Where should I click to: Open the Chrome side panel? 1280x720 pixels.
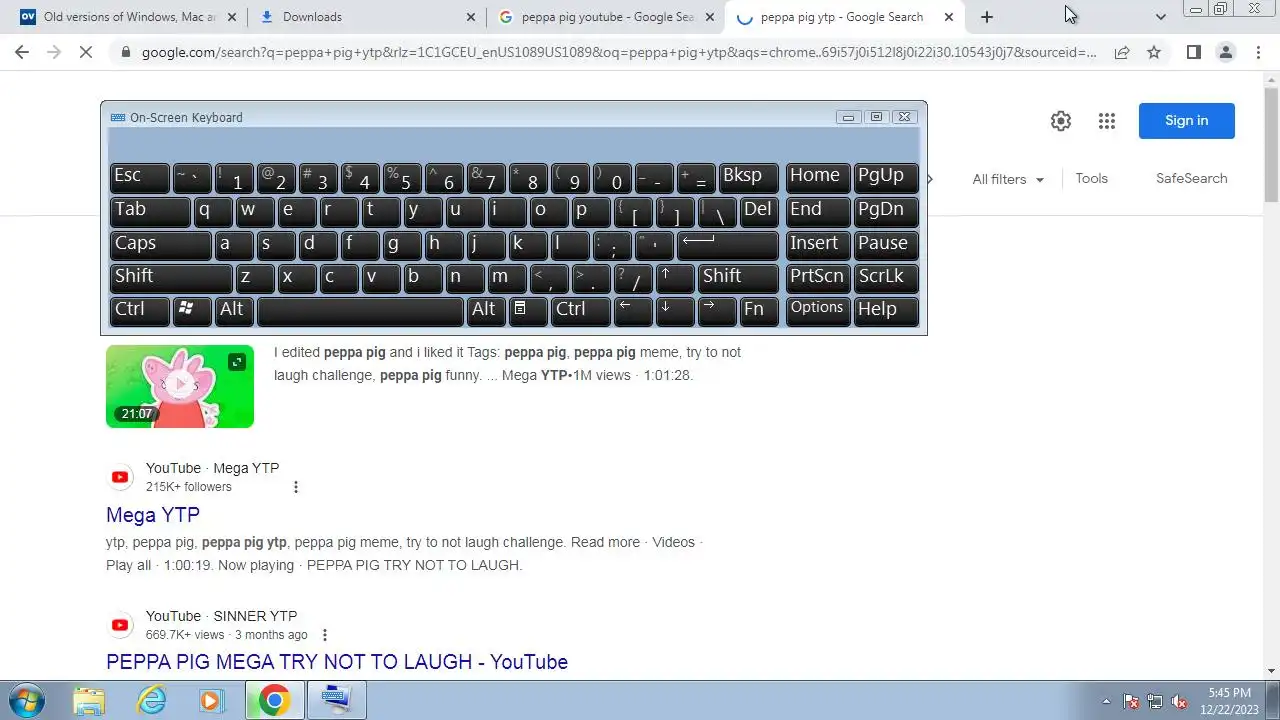point(1193,52)
